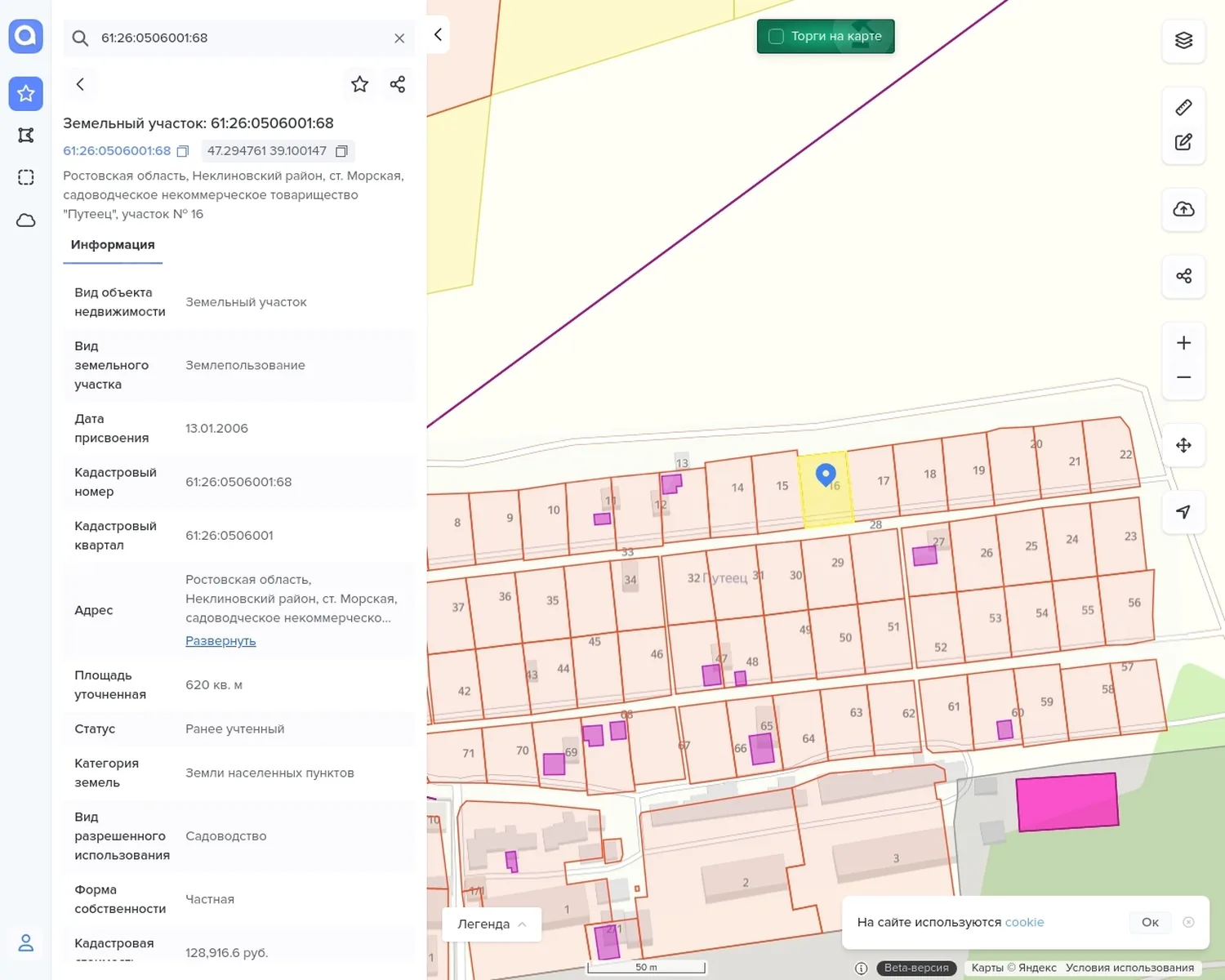1225x980 pixels.
Task: Open the map layers panel
Action: (1183, 40)
